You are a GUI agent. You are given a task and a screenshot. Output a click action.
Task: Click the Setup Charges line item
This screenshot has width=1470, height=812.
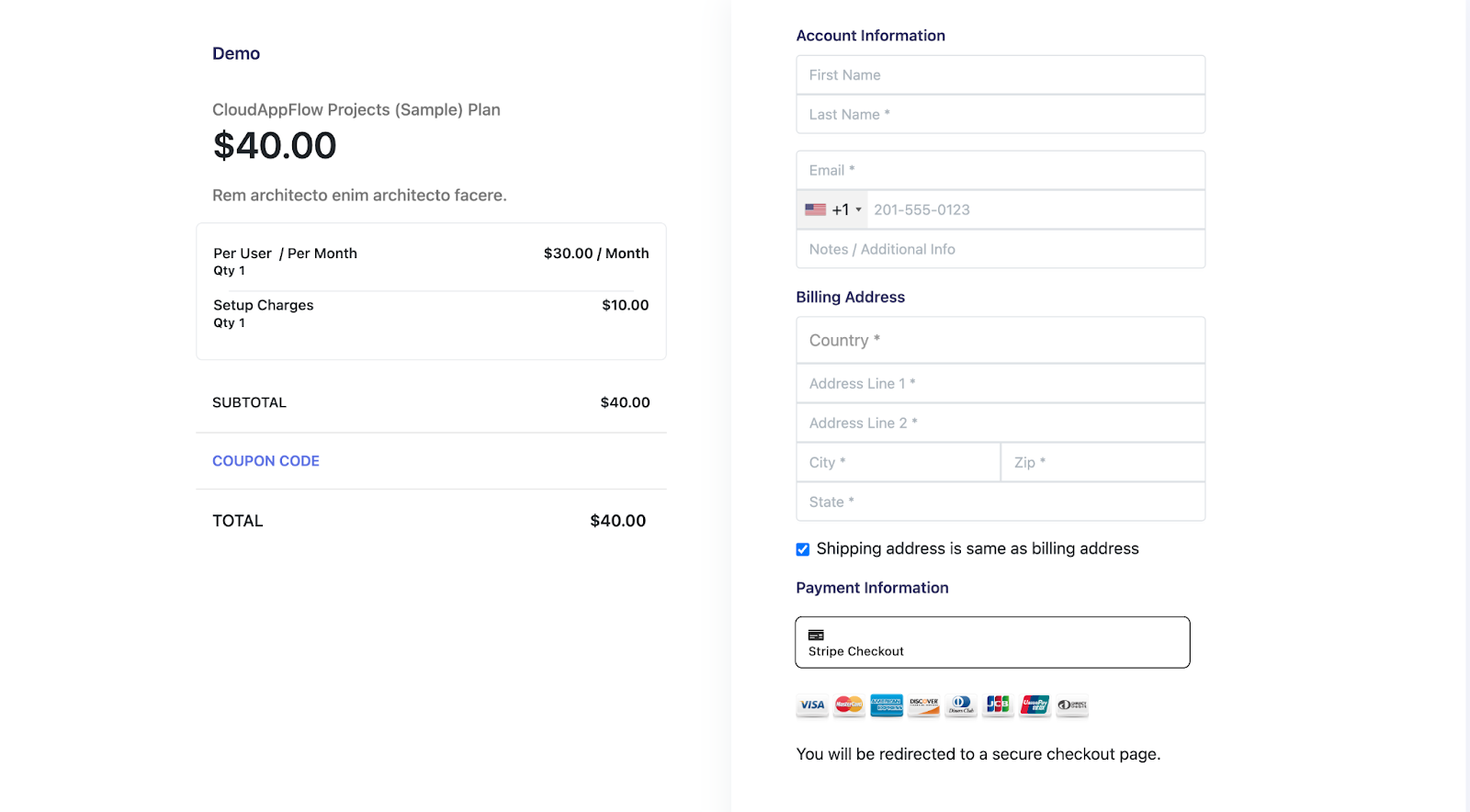264,305
